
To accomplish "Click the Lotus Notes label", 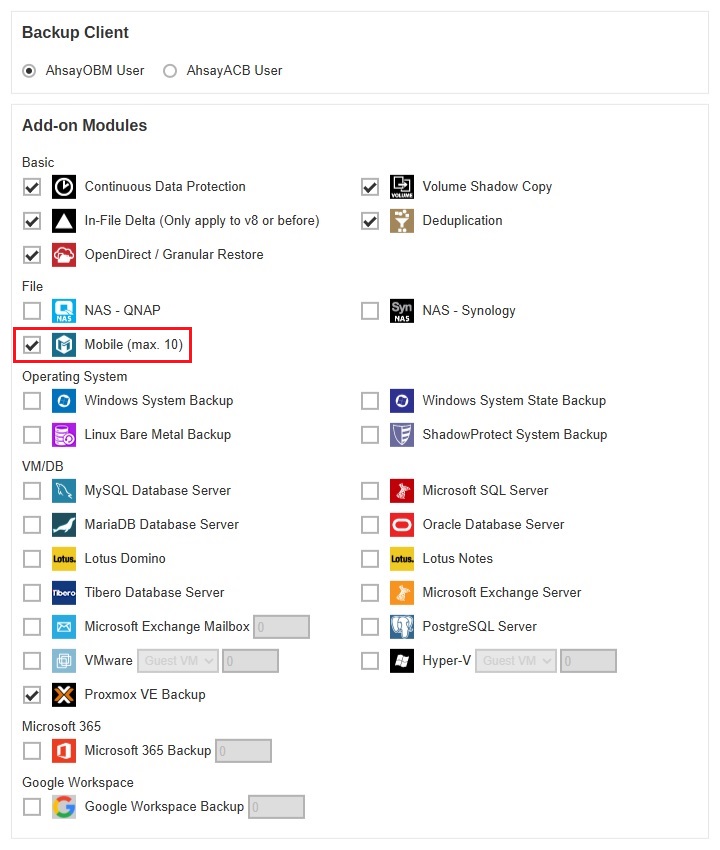I will click(458, 559).
